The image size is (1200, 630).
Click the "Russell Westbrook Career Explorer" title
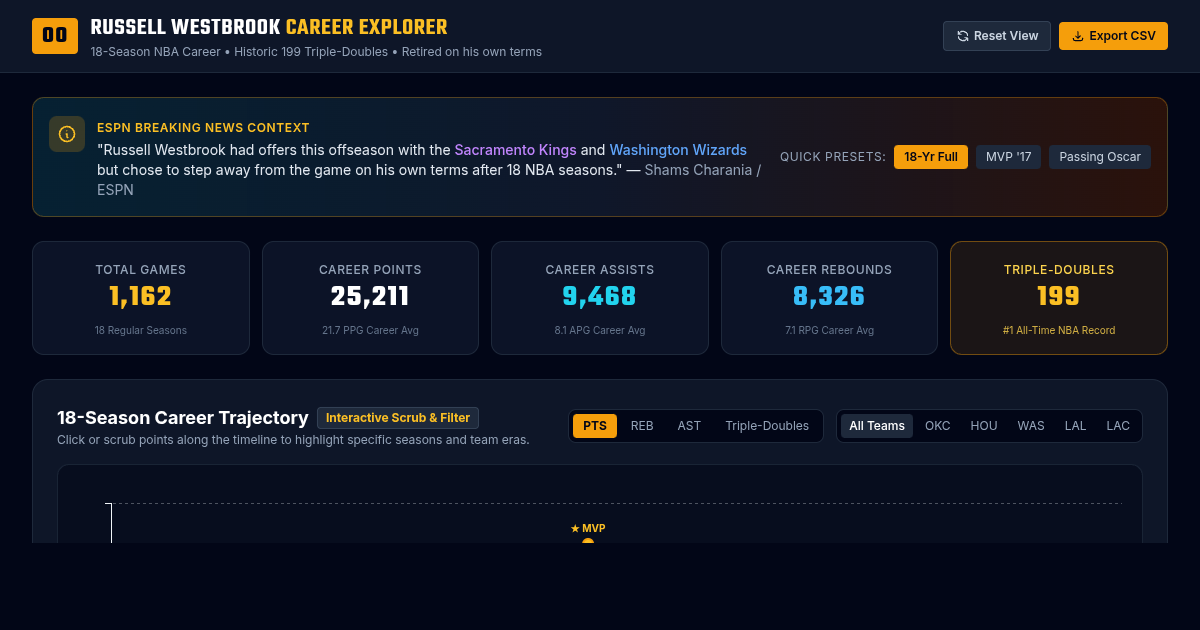click(x=269, y=28)
